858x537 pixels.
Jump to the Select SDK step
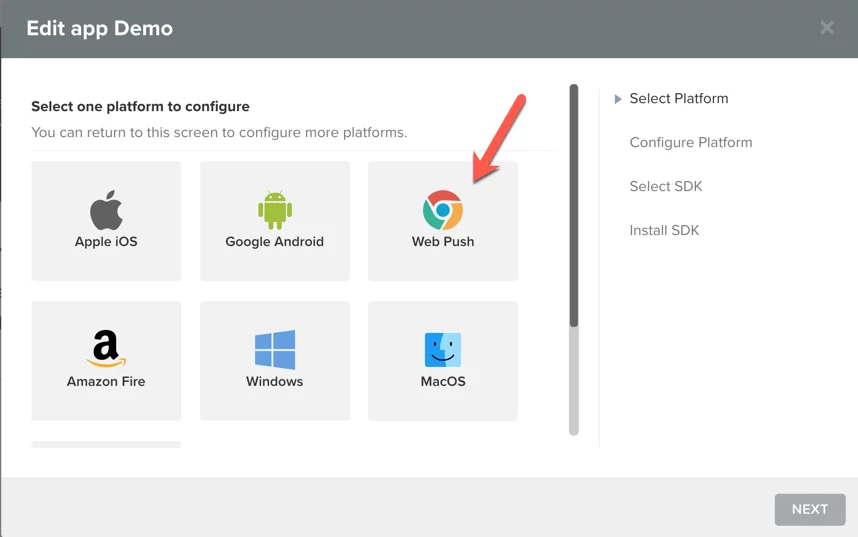tap(666, 187)
